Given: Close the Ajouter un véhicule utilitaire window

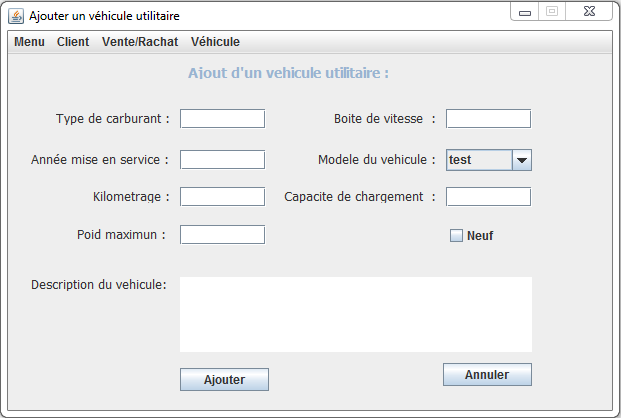Looking at the screenshot, I should [x=589, y=11].
